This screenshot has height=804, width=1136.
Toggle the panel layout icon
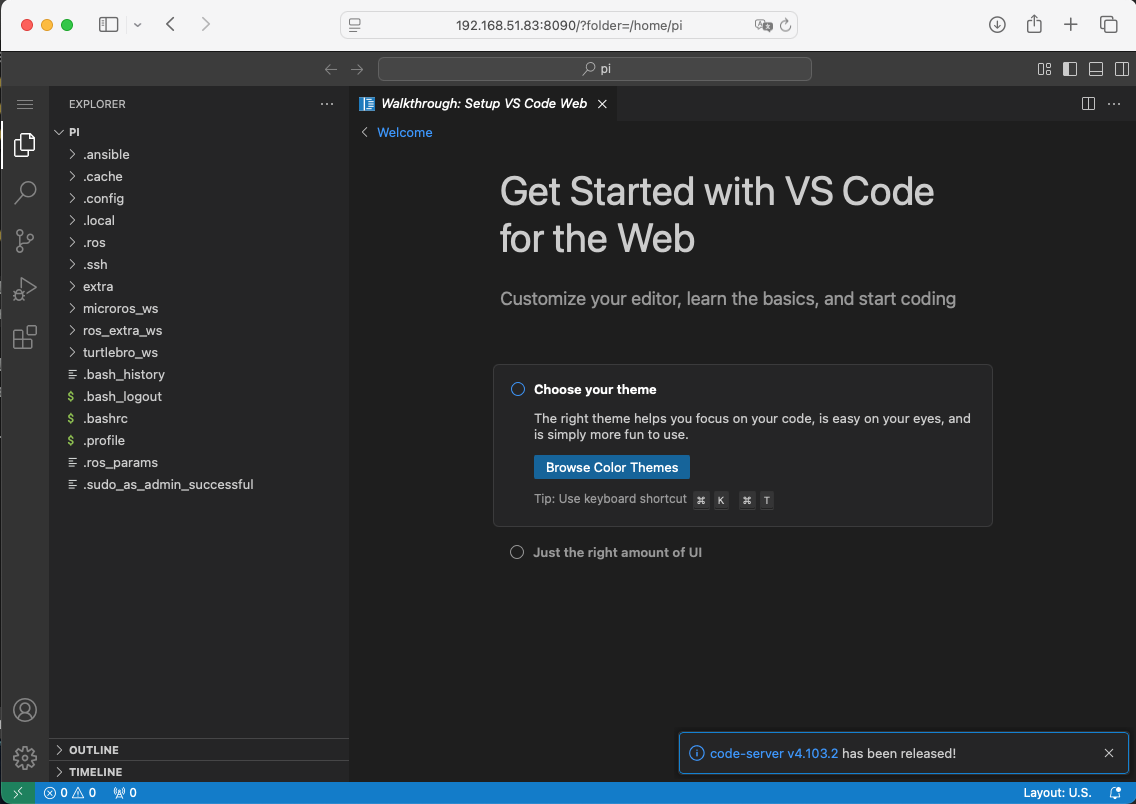click(x=1095, y=69)
